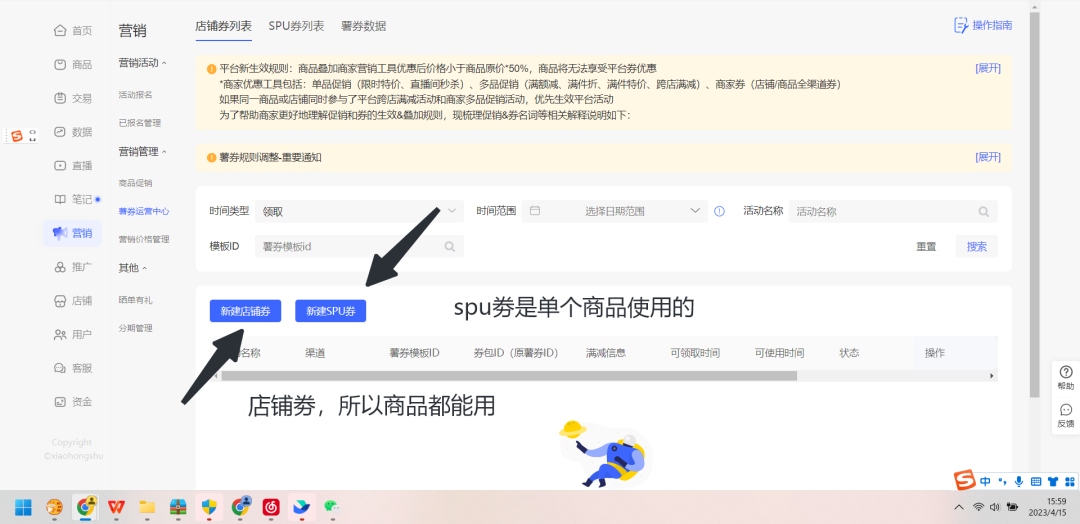Click the table scrollbar right arrow
The height and width of the screenshot is (524, 1080).
pyautogui.click(x=992, y=376)
